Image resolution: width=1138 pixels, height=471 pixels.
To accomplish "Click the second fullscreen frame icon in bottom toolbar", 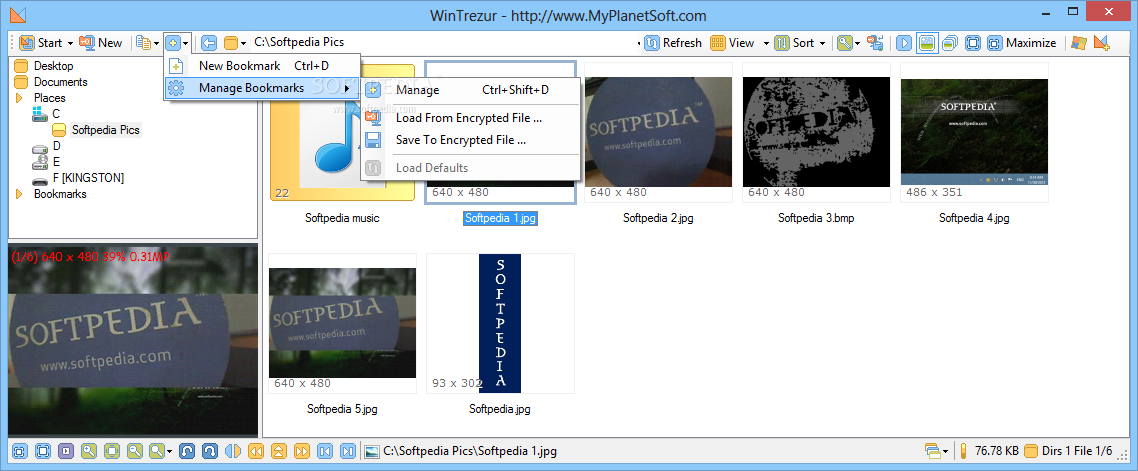I will point(43,451).
